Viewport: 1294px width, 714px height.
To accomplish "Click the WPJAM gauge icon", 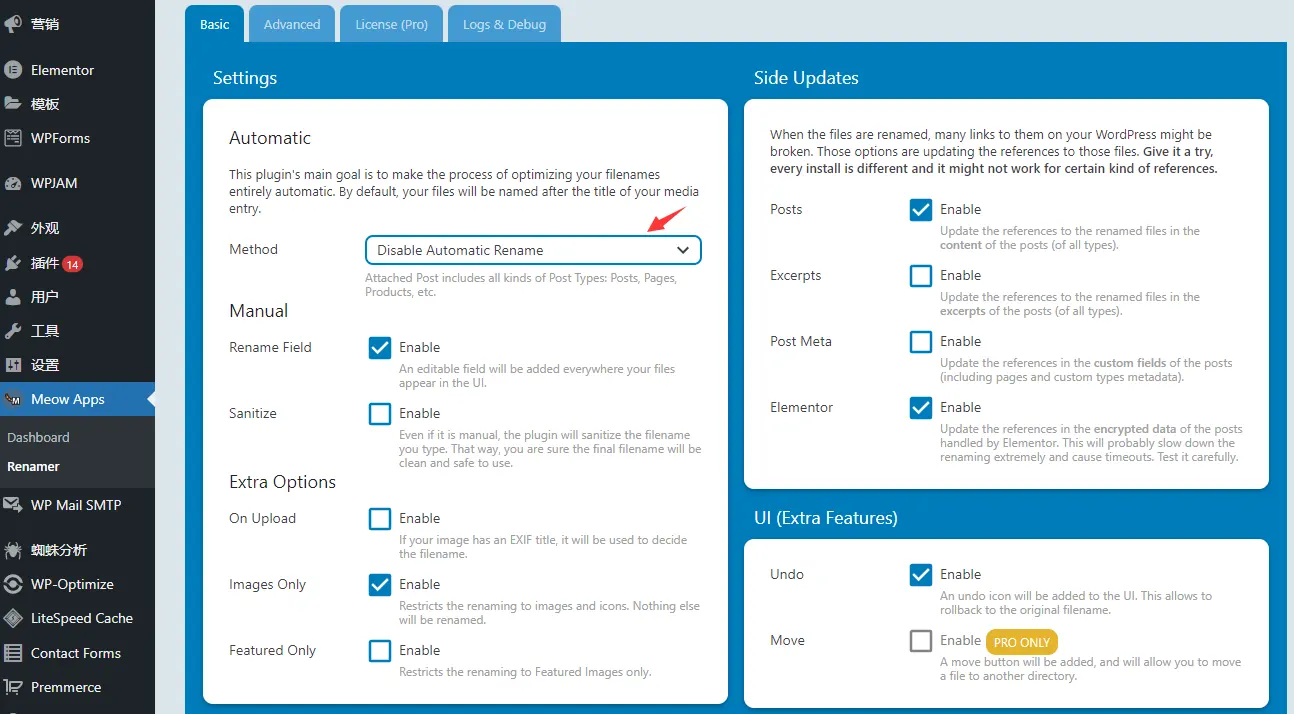I will point(13,183).
